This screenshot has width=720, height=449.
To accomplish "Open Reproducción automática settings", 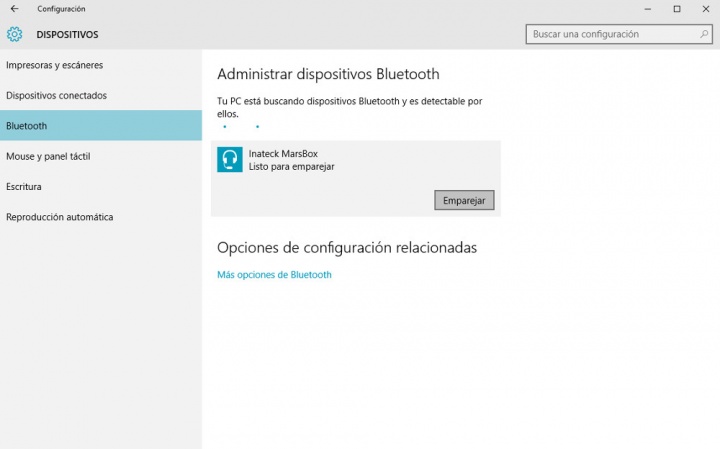I will point(60,217).
